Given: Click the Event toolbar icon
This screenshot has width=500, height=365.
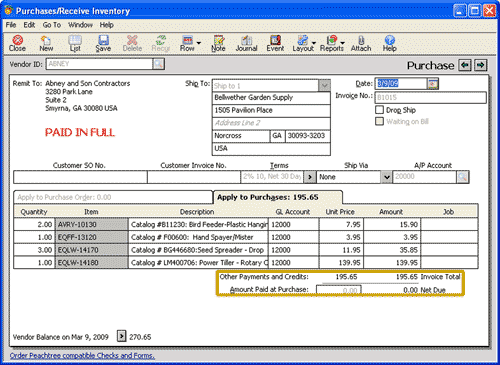Looking at the screenshot, I should click(x=275, y=44).
